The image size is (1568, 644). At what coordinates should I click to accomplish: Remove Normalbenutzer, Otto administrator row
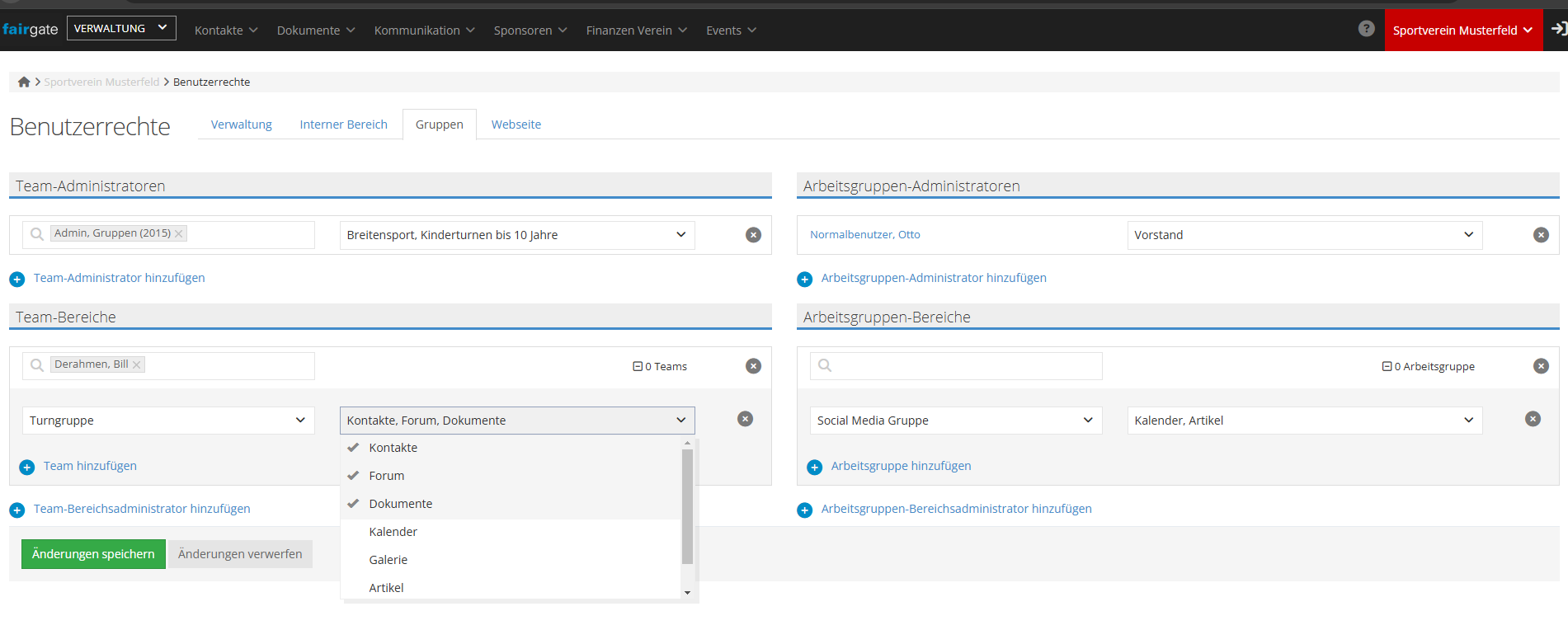click(1540, 235)
